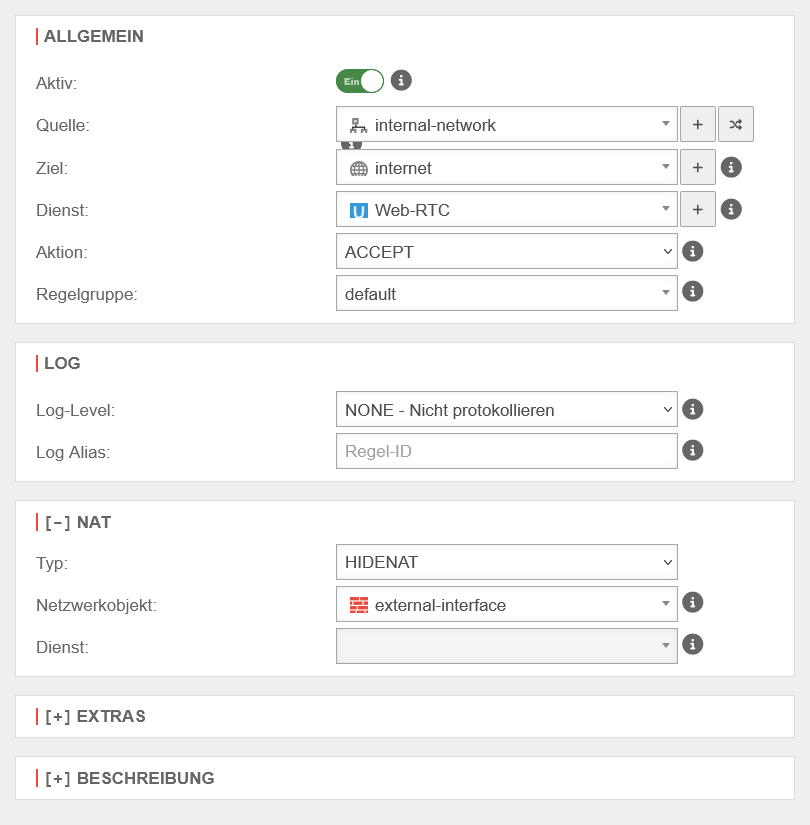Expand the EXTRAS section

95,716
